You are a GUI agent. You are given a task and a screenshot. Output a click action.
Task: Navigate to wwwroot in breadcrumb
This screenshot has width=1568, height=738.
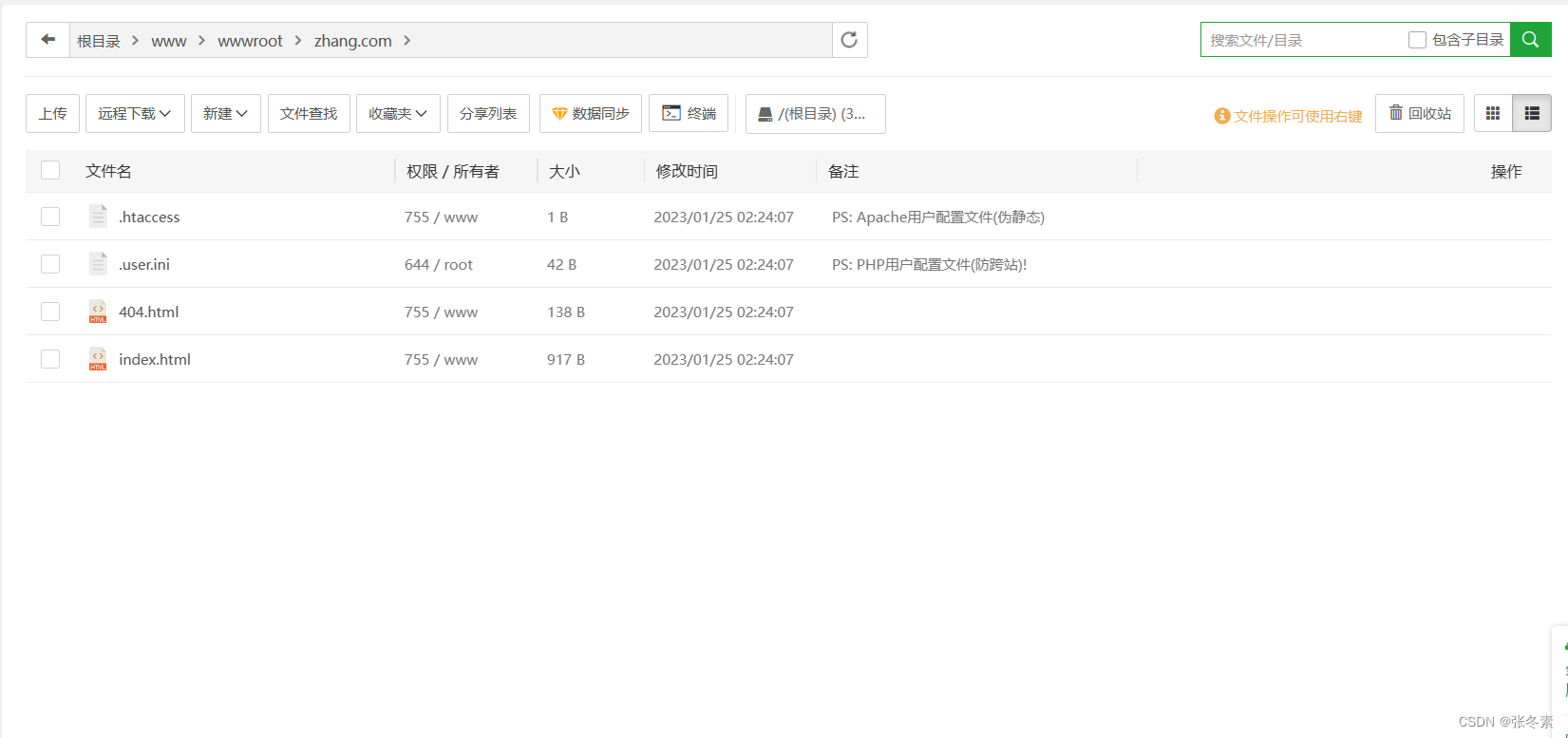tap(250, 41)
